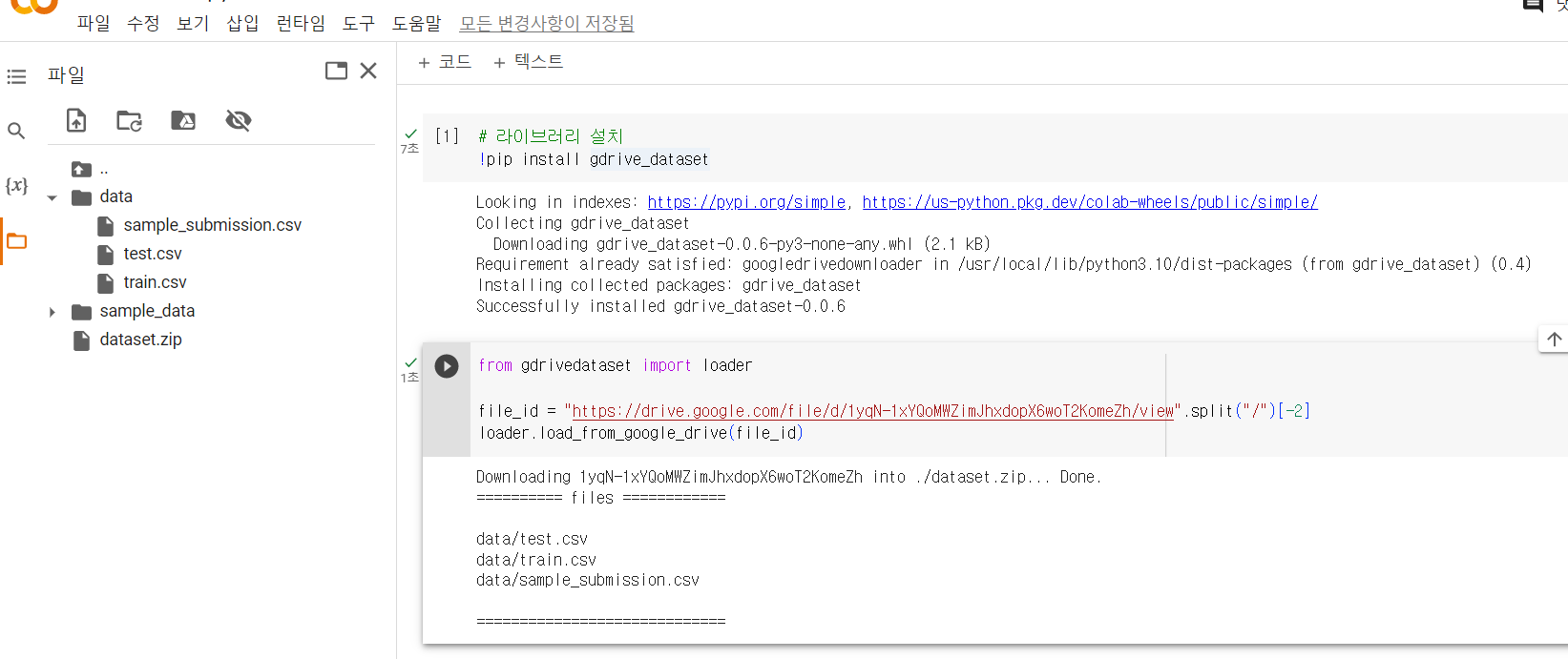
Task: Click the loader.load_from_google_drive code line
Action: (x=641, y=433)
